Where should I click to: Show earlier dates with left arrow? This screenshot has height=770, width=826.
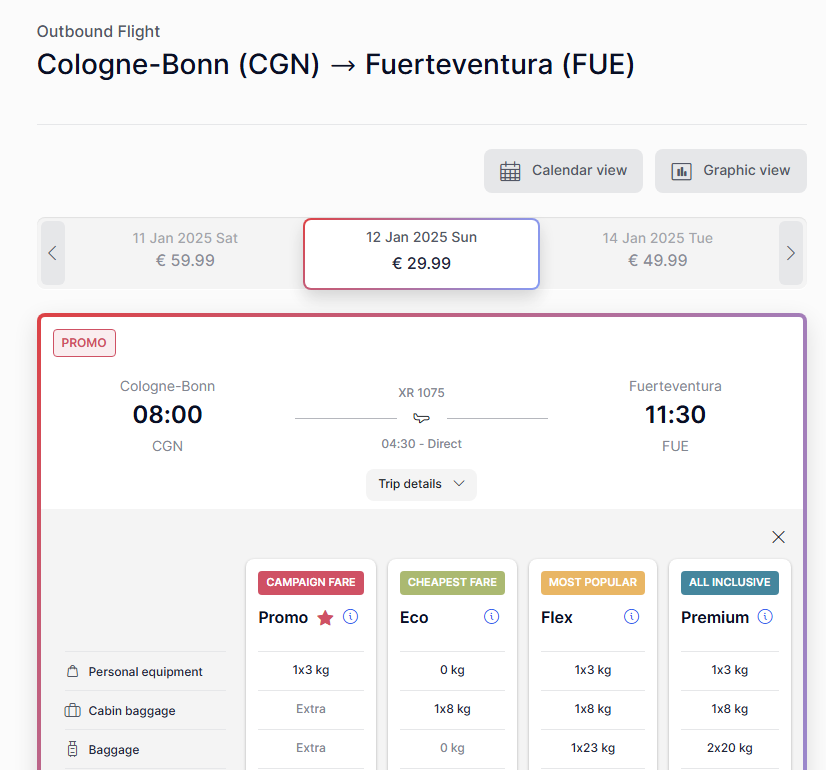click(x=53, y=253)
